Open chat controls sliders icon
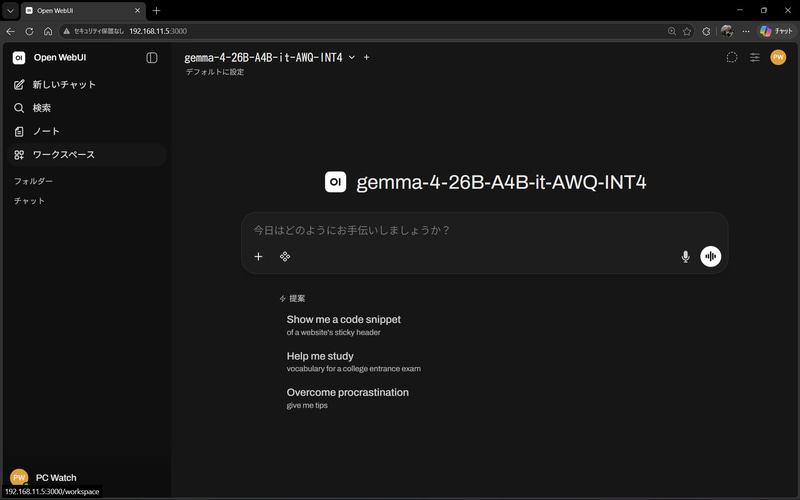 click(755, 58)
